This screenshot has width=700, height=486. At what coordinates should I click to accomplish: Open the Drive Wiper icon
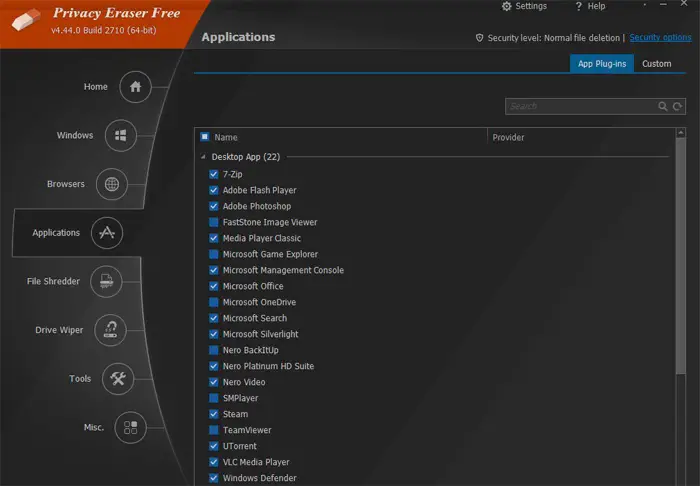(x=110, y=330)
